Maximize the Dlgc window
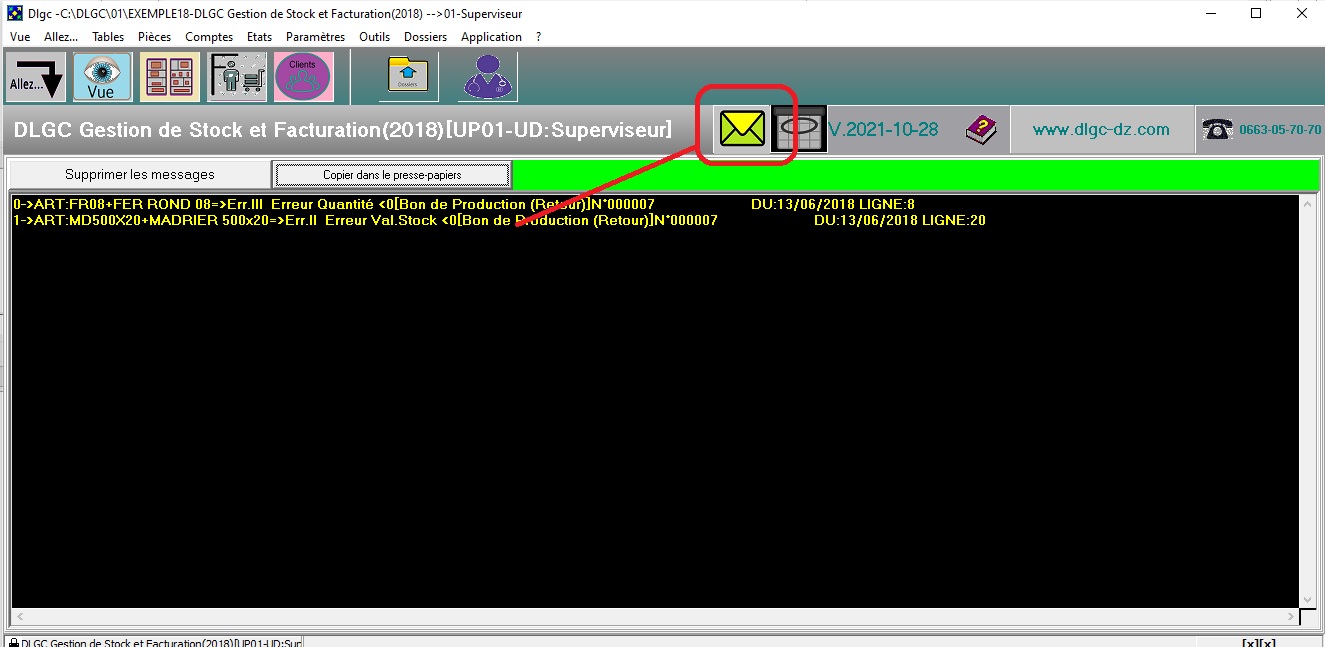This screenshot has height=647, width=1325. point(1256,14)
